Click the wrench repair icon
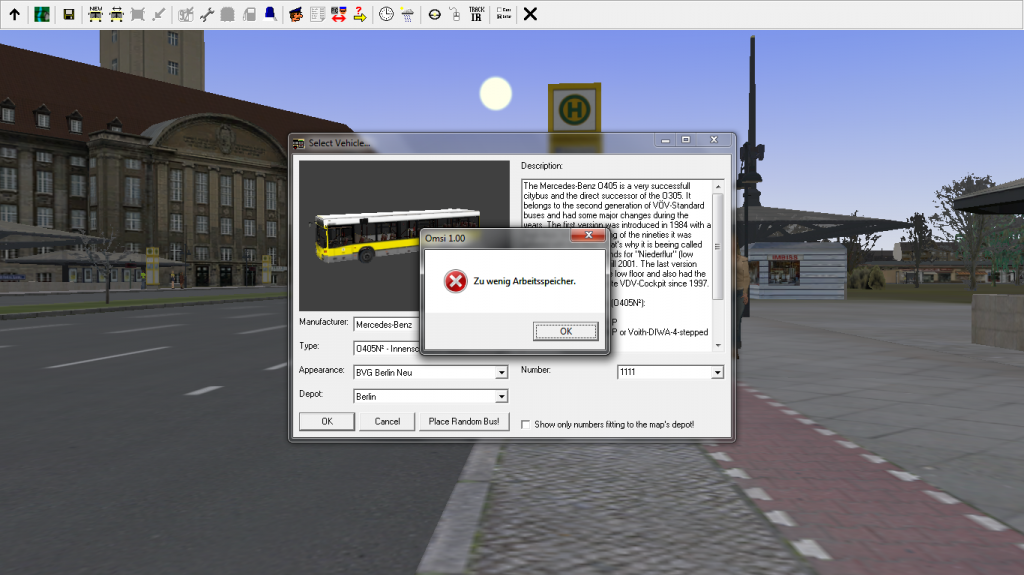The height and width of the screenshot is (575, 1024). 207,14
